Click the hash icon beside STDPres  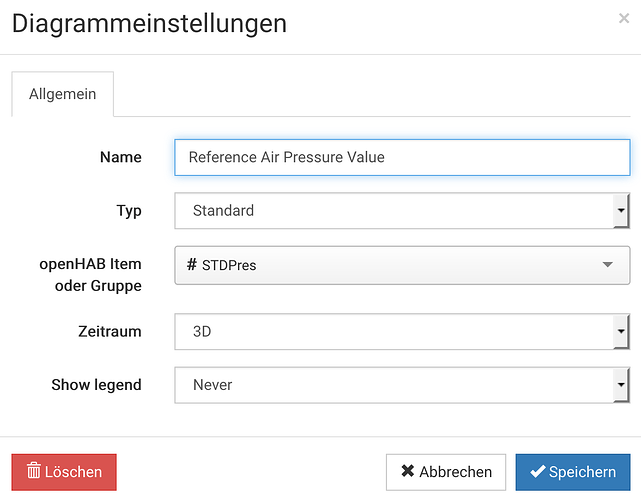pyautogui.click(x=191, y=265)
